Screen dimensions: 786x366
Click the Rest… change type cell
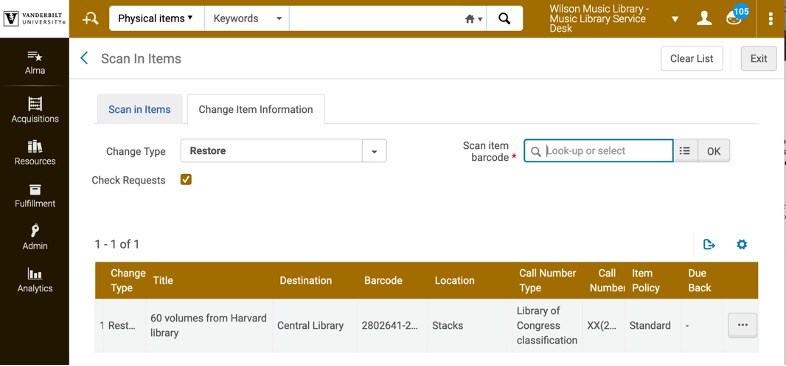click(122, 325)
